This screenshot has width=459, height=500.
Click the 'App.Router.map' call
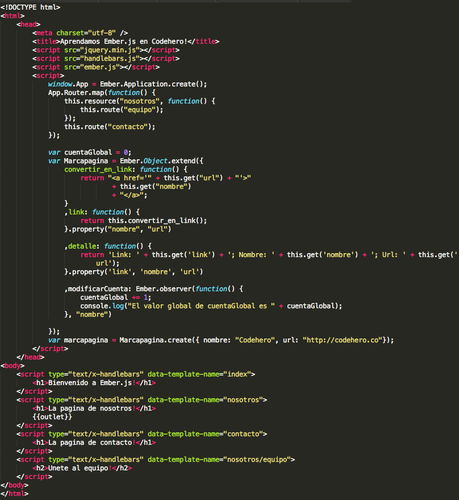(x=76, y=93)
